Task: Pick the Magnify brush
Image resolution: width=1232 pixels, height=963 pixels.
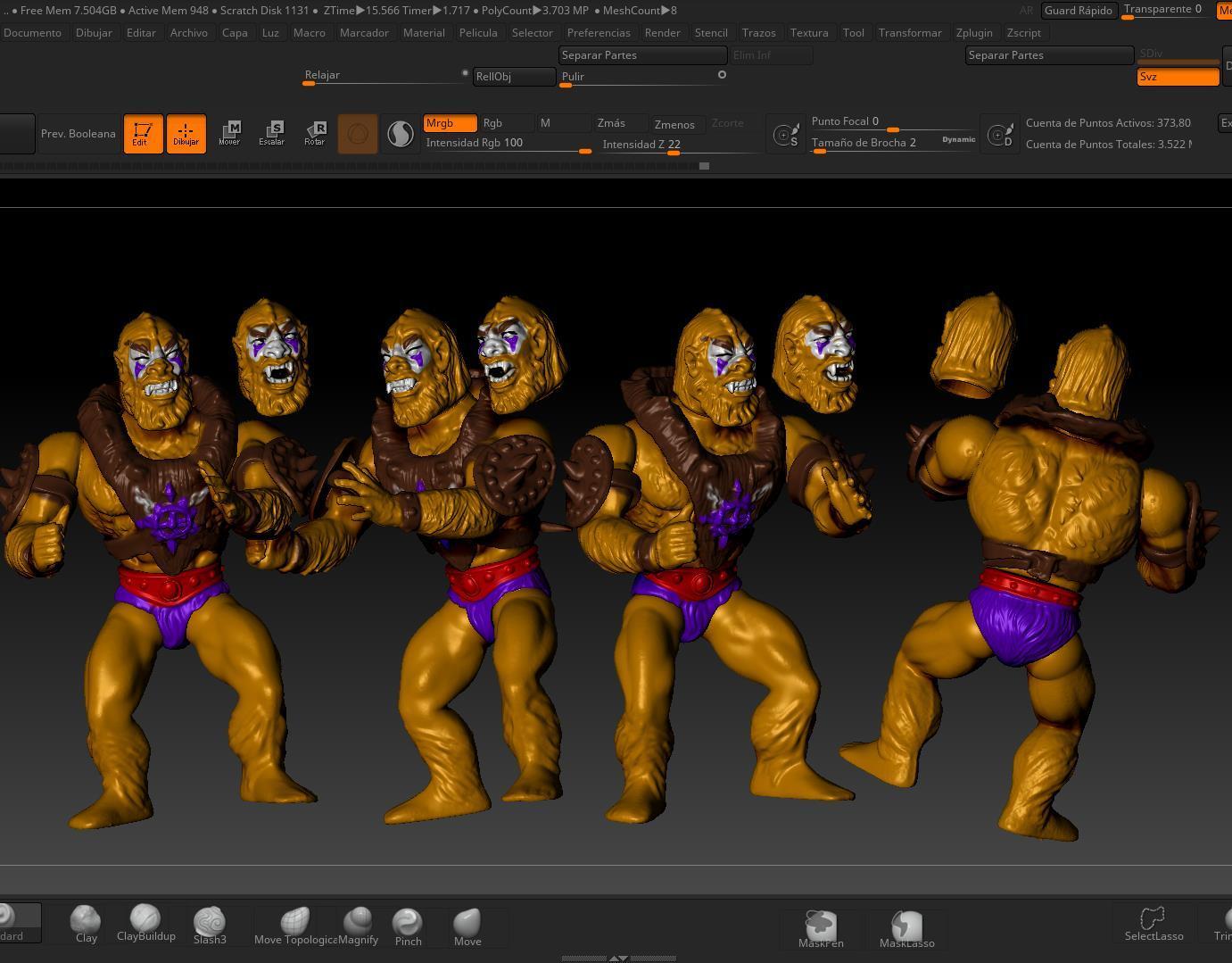Action: [x=359, y=921]
